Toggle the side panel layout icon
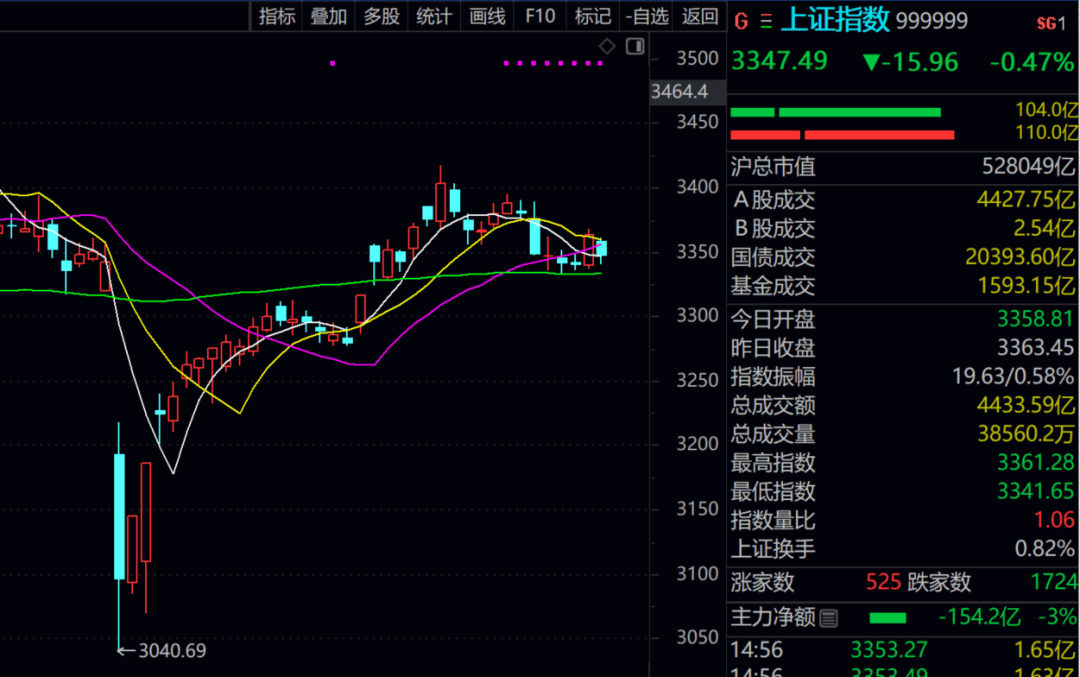Viewport: 1080px width, 677px height. 635,46
